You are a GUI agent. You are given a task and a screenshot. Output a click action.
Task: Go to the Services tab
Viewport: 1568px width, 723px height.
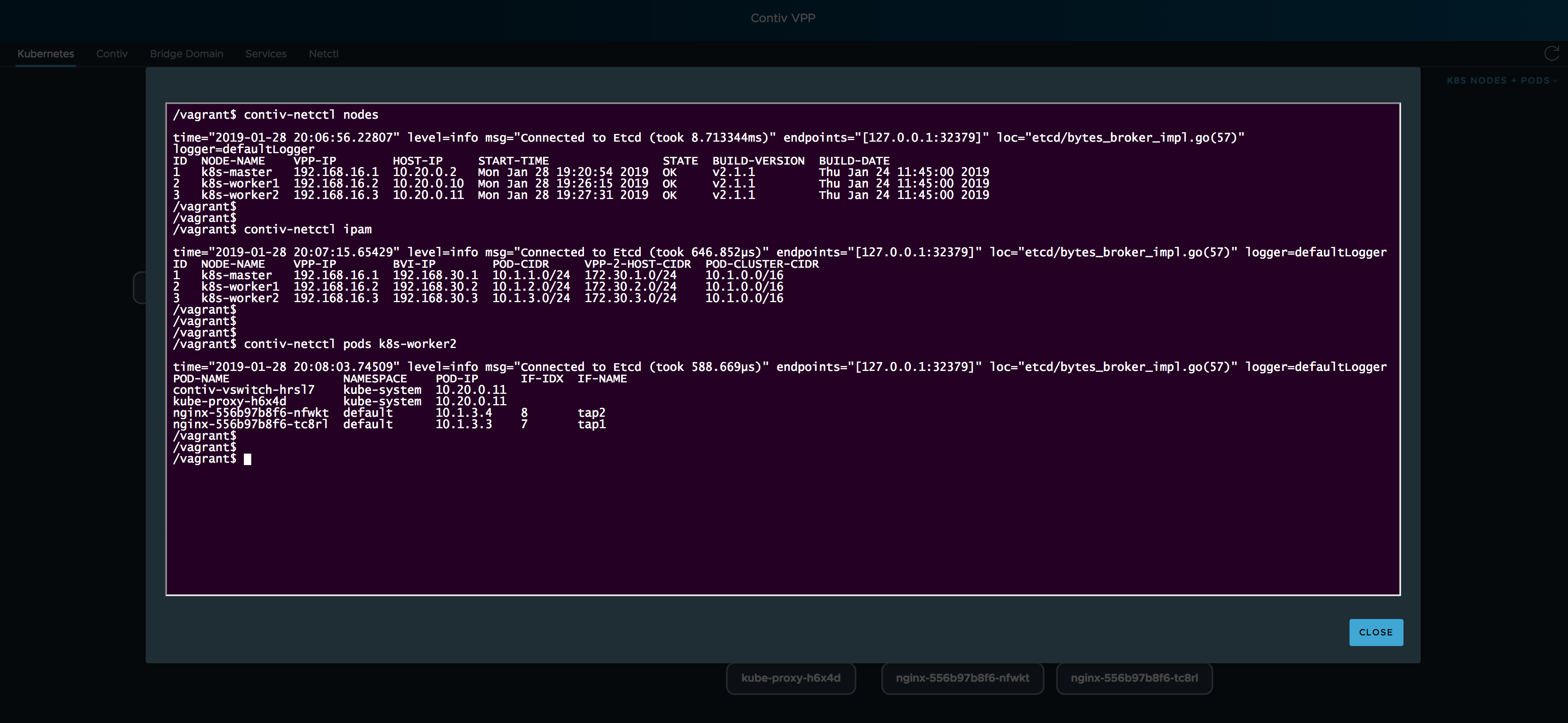click(x=266, y=54)
